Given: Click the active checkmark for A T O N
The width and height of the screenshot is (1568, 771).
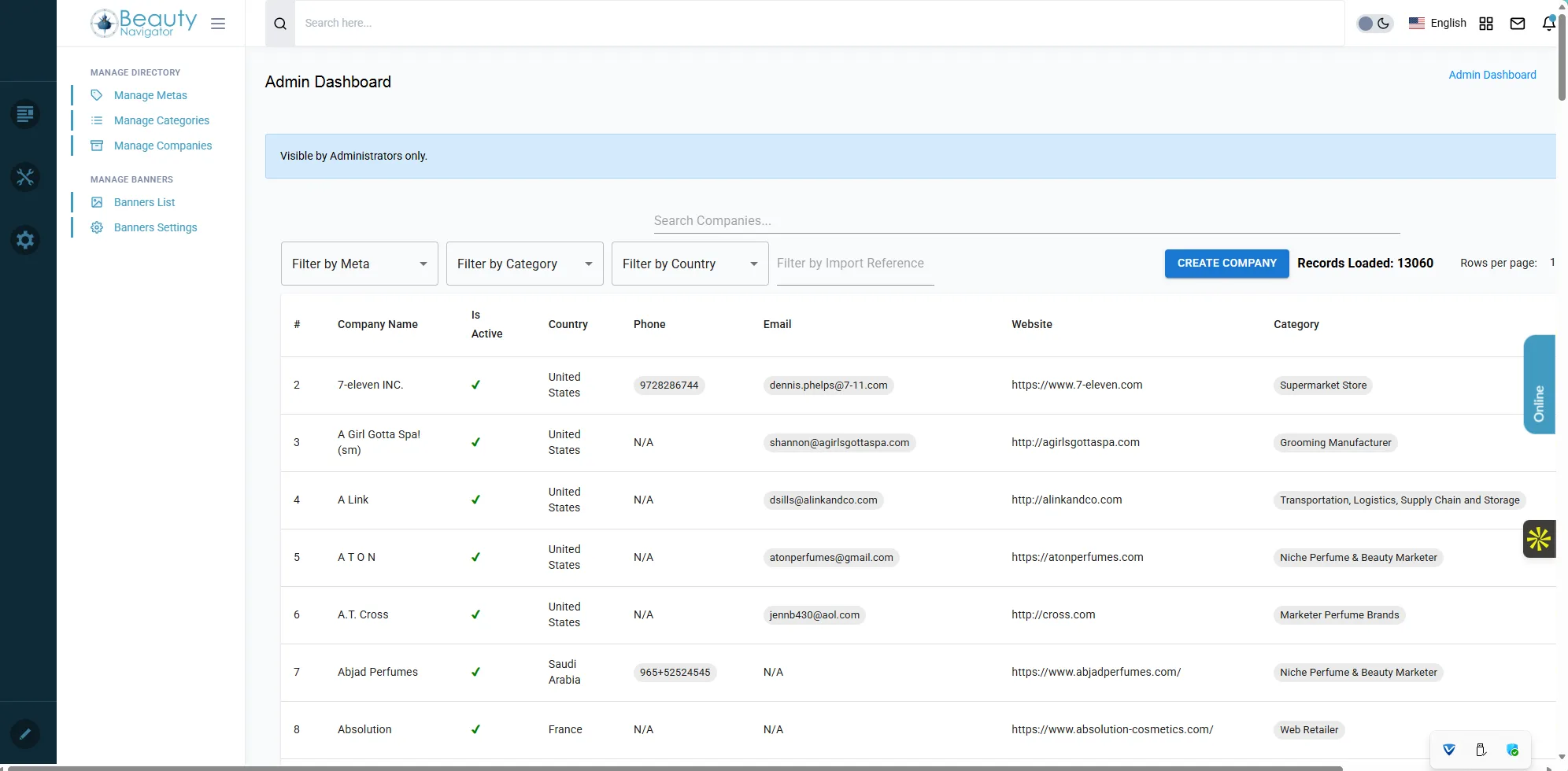Looking at the screenshot, I should click(475, 557).
